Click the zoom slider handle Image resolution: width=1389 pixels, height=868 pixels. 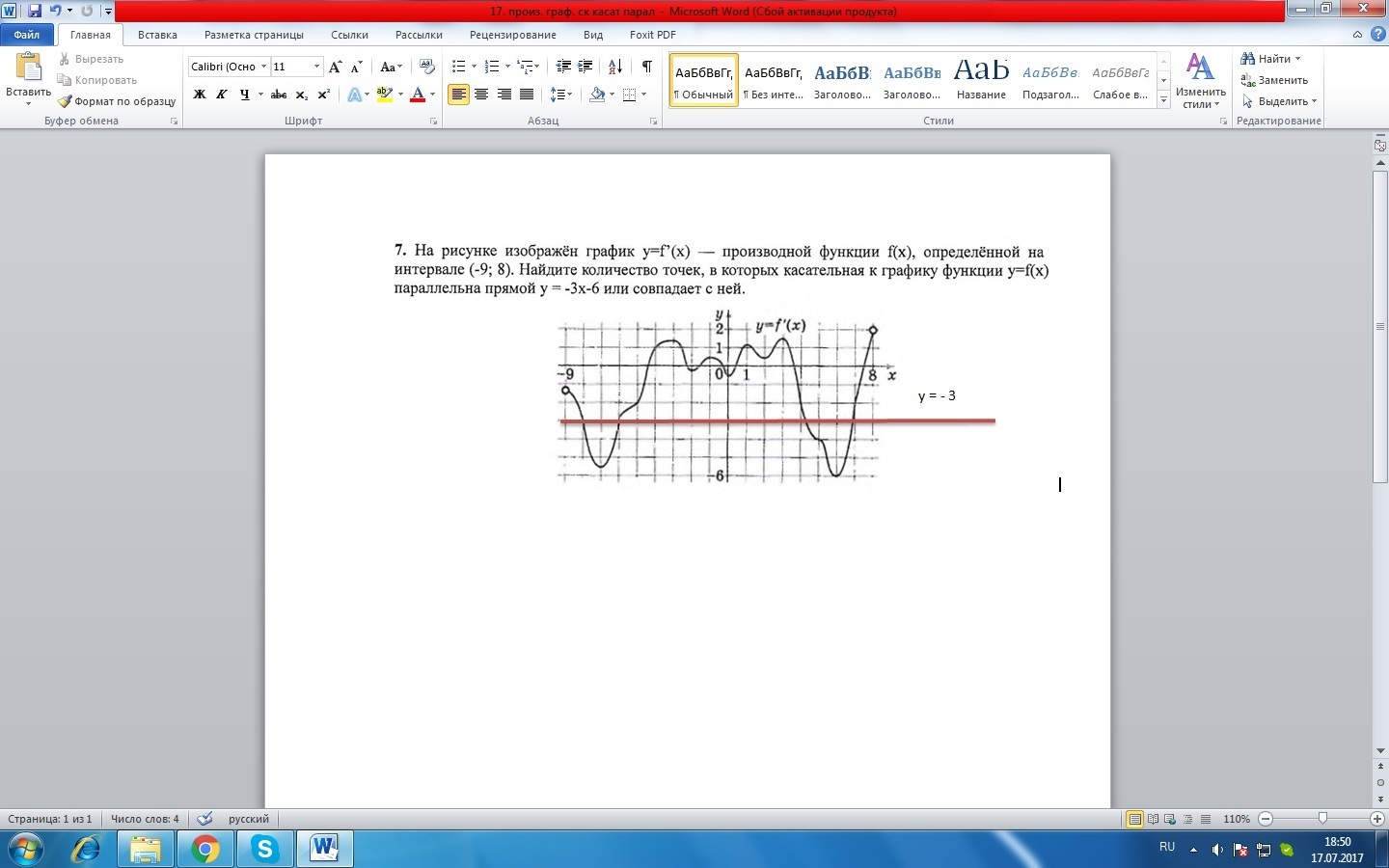point(1322,819)
